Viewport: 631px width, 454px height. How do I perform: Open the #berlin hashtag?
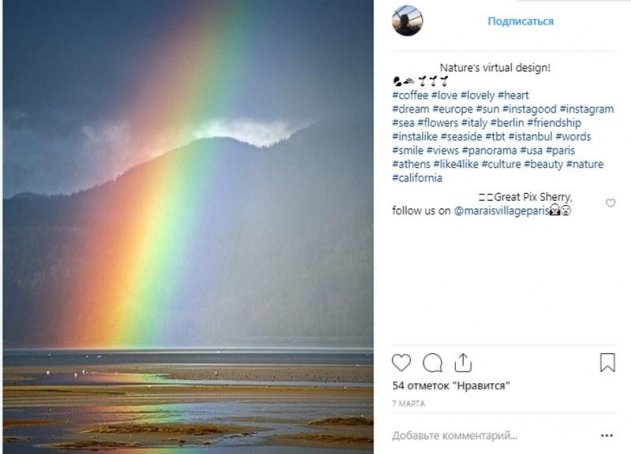pyautogui.click(x=507, y=123)
